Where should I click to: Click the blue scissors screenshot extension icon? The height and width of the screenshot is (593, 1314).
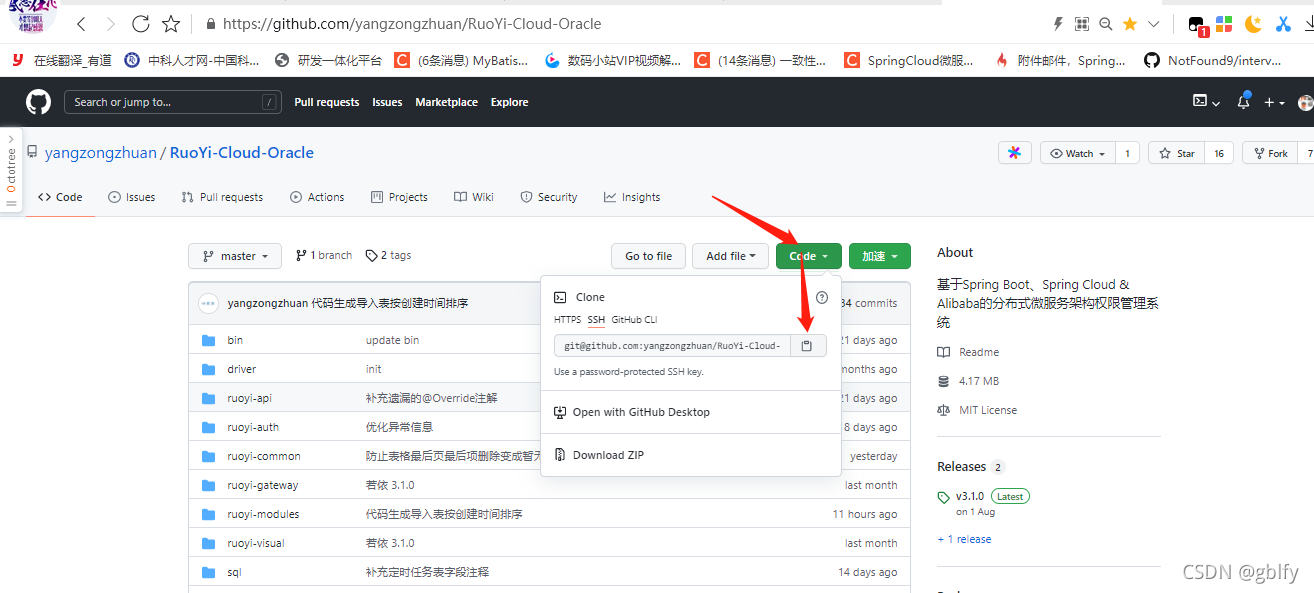pos(1284,24)
